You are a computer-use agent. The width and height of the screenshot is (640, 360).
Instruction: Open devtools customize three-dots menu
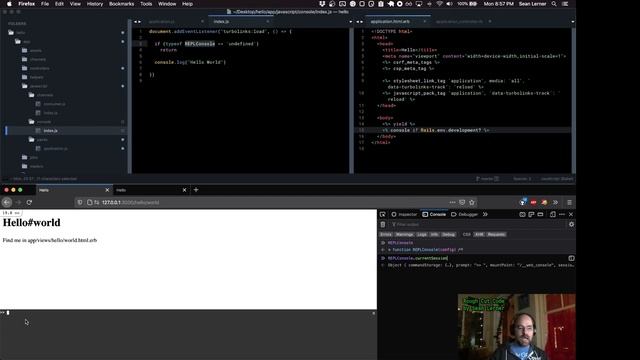click(562, 214)
